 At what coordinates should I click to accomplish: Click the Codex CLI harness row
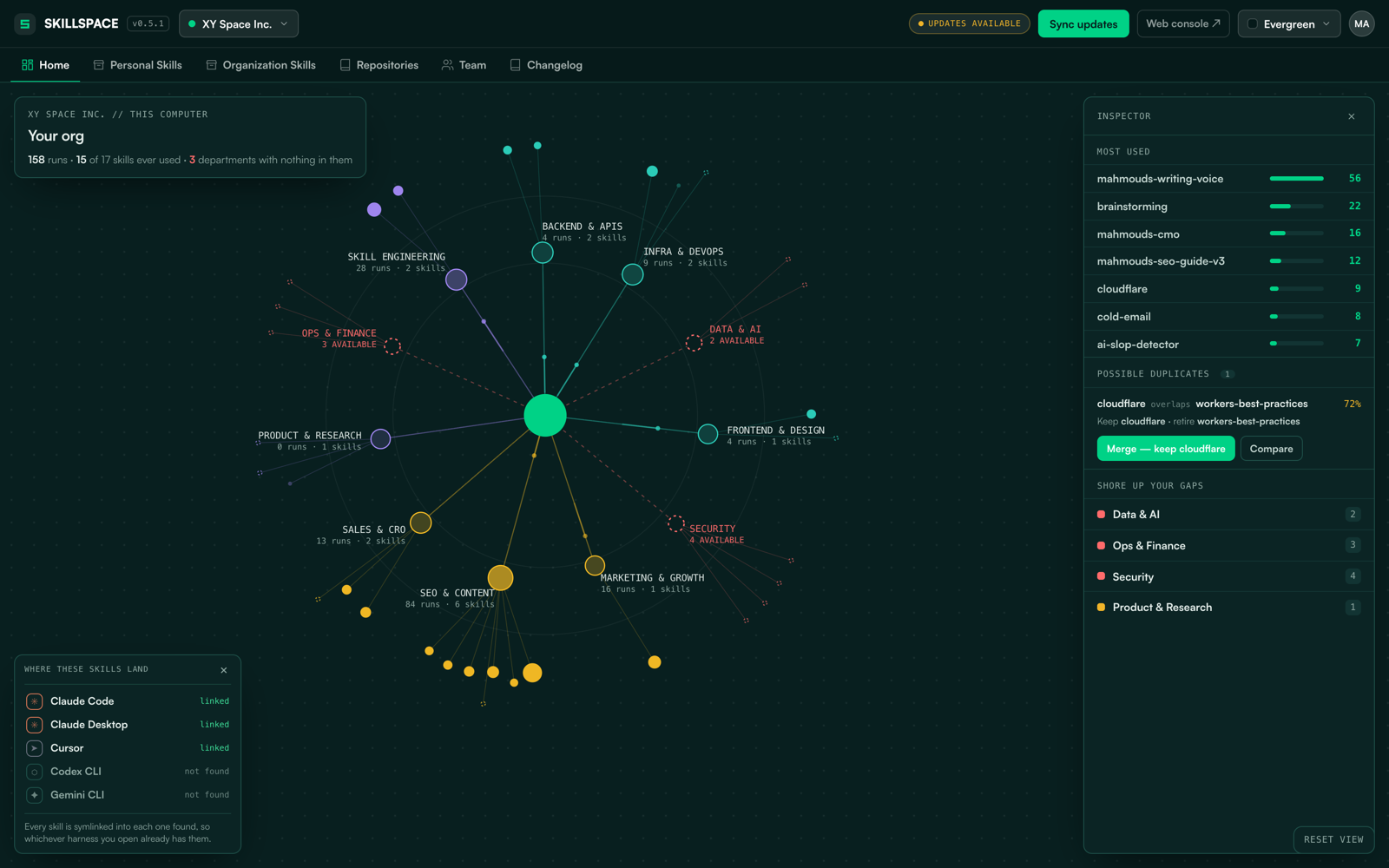pyautogui.click(x=128, y=772)
